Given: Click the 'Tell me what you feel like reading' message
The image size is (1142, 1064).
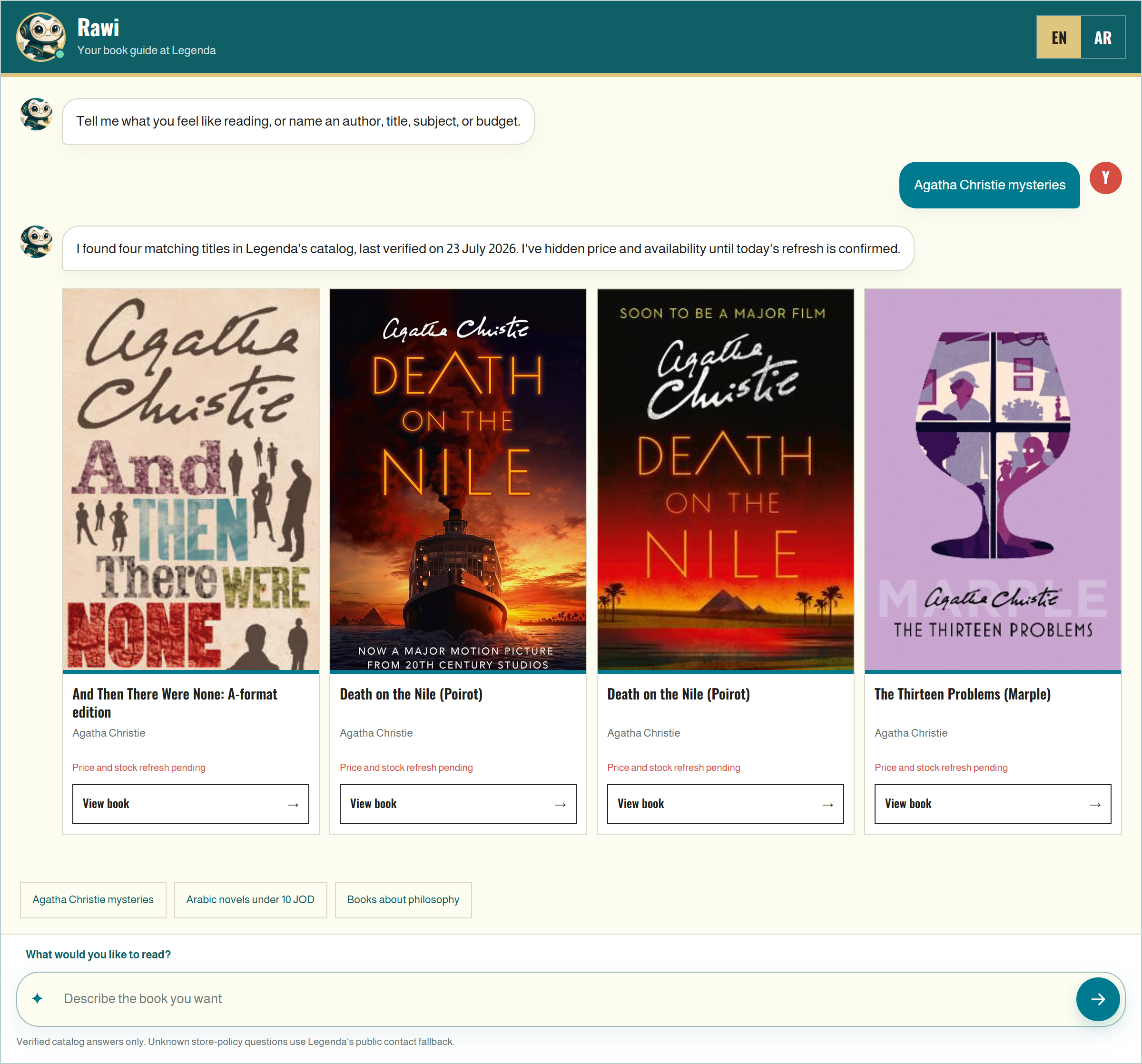Looking at the screenshot, I should click(x=298, y=121).
